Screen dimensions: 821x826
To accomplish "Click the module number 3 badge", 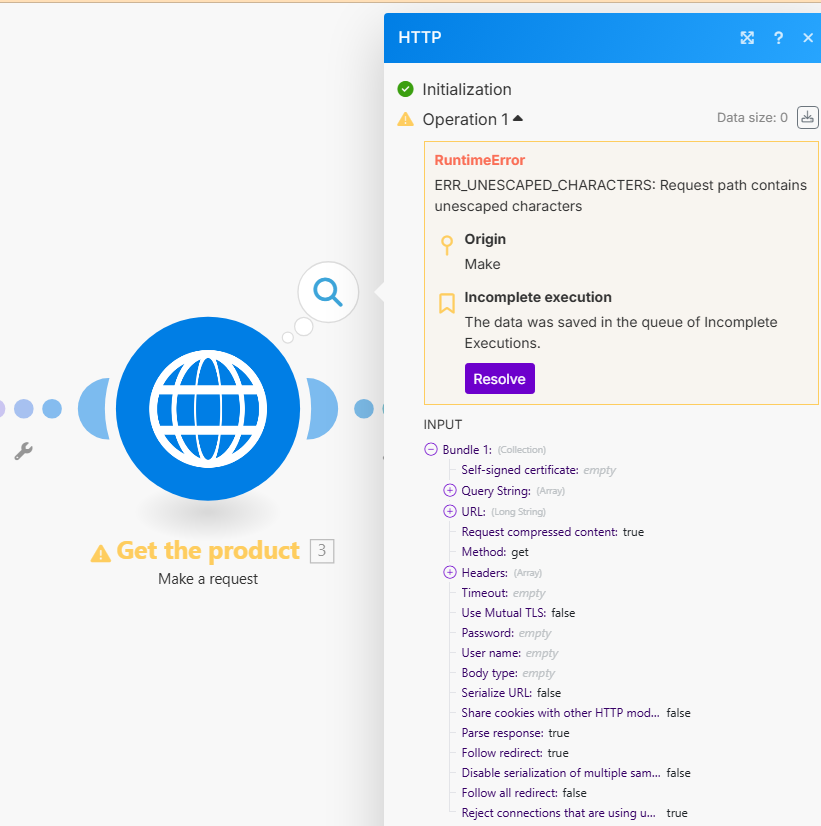I will [322, 551].
